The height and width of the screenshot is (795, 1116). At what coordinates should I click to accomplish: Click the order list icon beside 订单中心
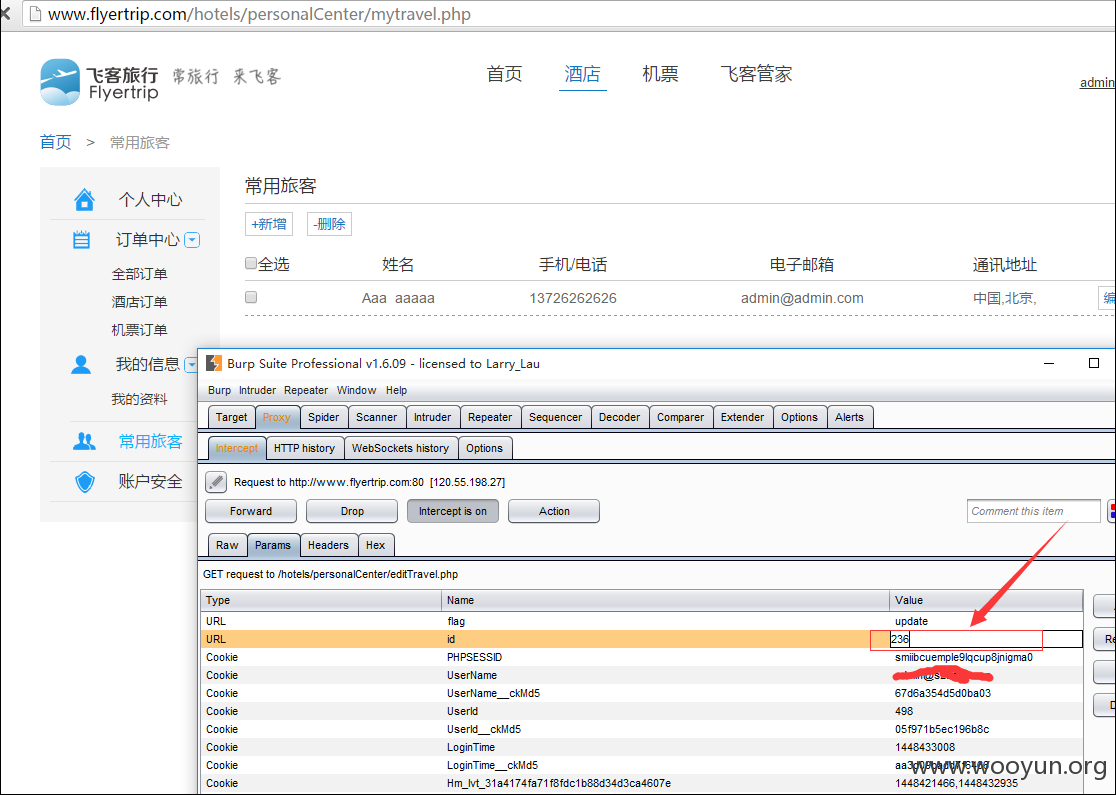click(82, 240)
